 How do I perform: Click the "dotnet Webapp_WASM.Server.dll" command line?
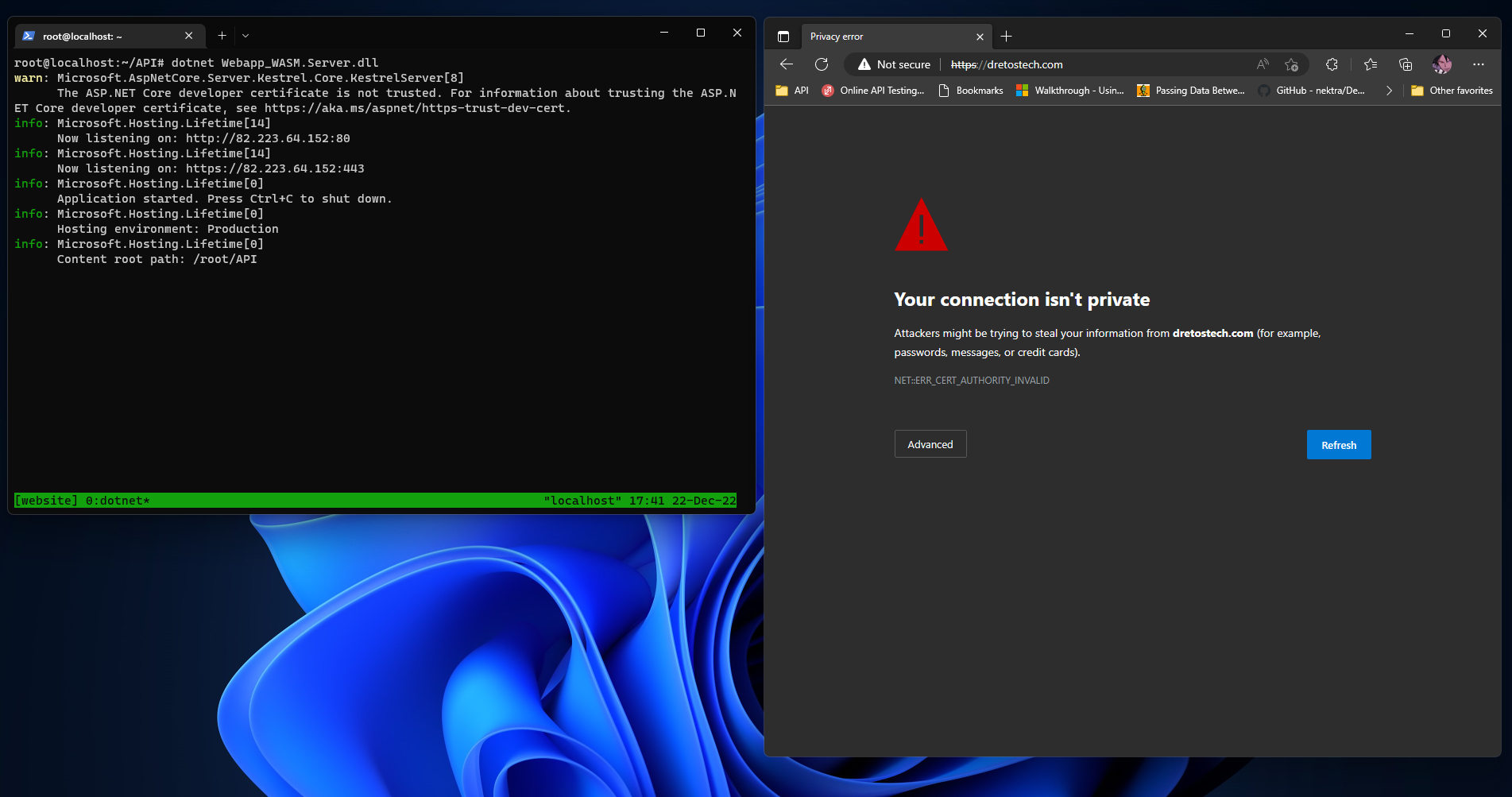[275, 63]
